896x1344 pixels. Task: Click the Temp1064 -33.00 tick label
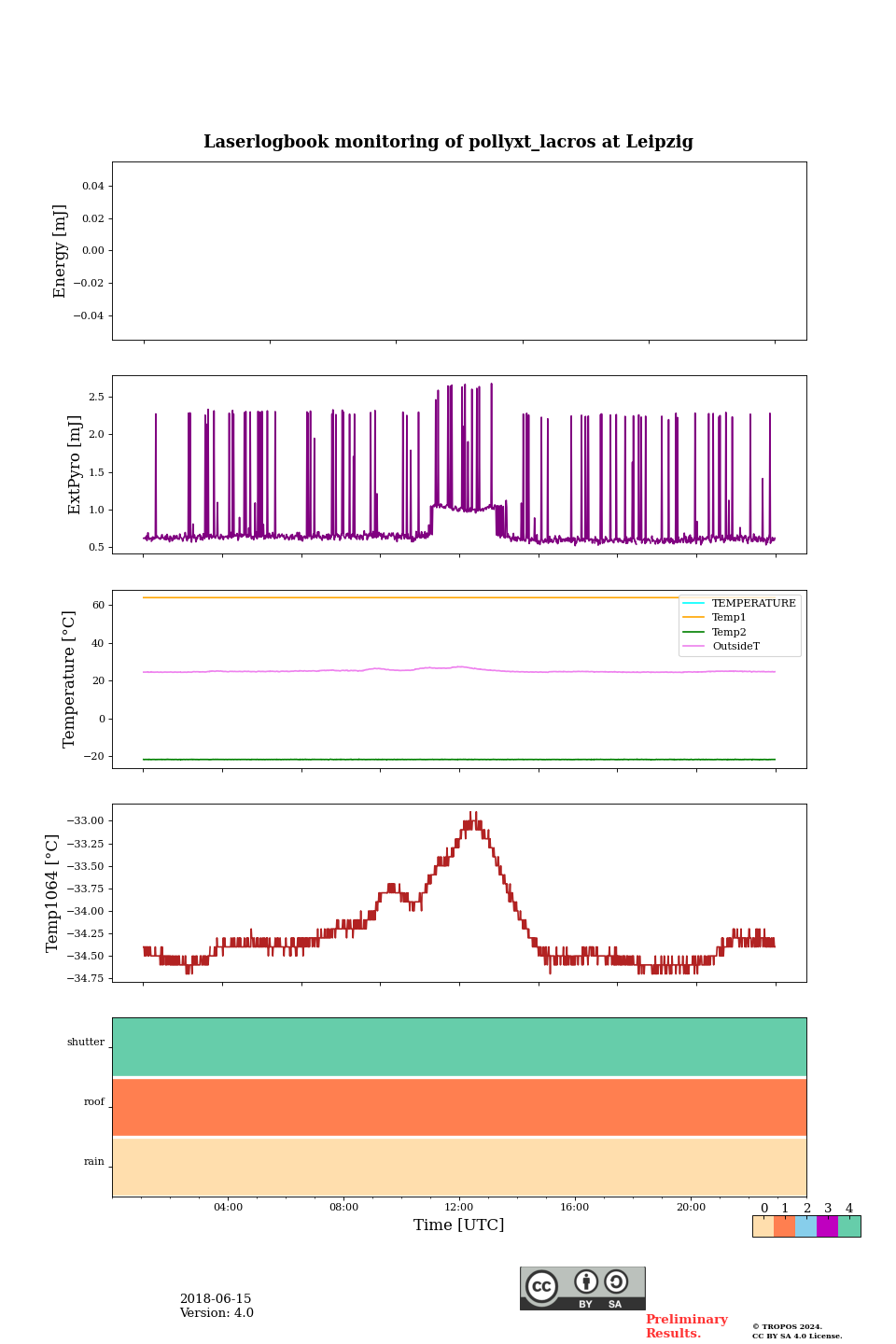click(x=86, y=821)
